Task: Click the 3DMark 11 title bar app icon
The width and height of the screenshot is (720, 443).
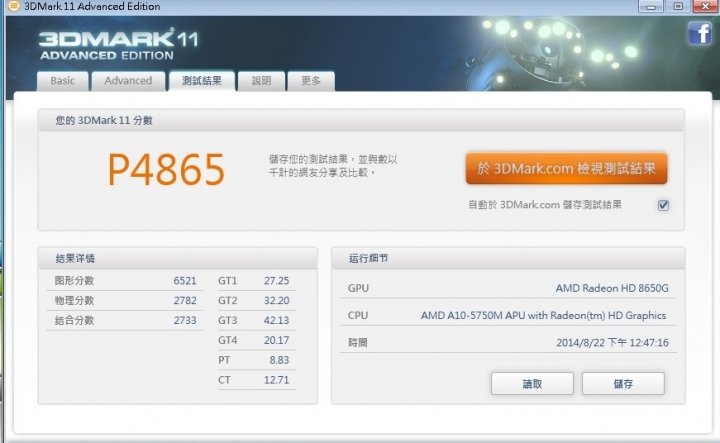Action: (x=14, y=6)
